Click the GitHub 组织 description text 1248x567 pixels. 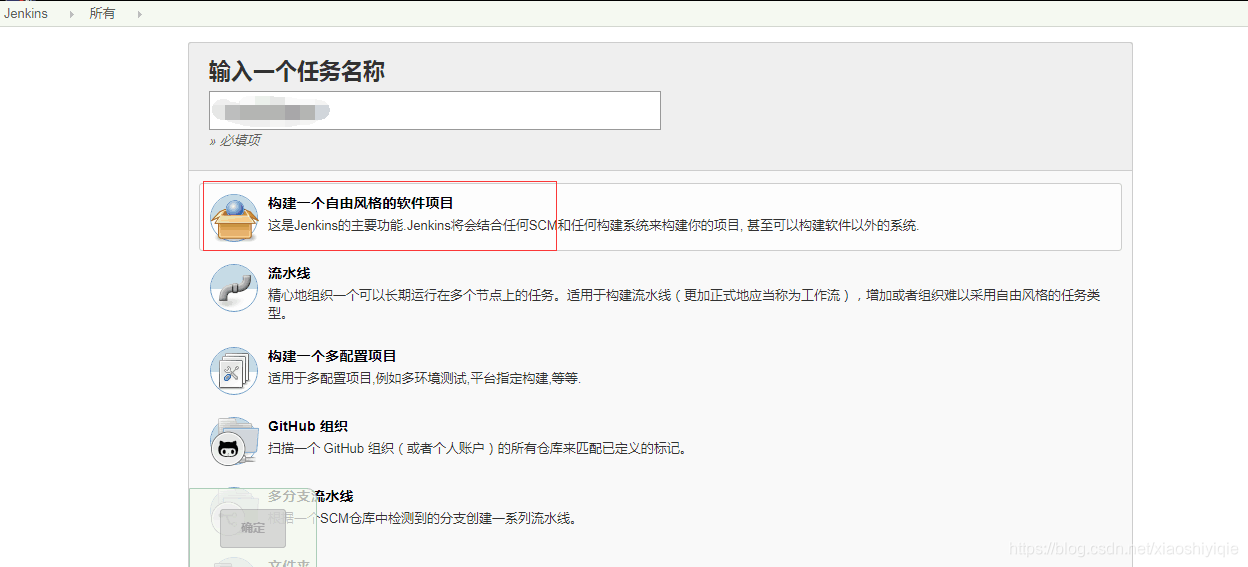coord(477,448)
